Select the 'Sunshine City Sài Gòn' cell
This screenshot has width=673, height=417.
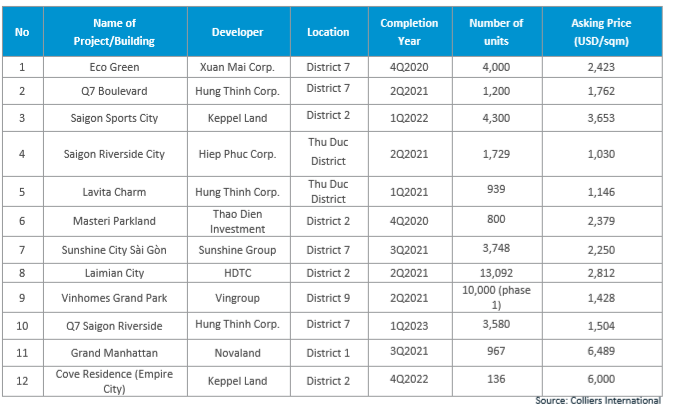pos(115,250)
